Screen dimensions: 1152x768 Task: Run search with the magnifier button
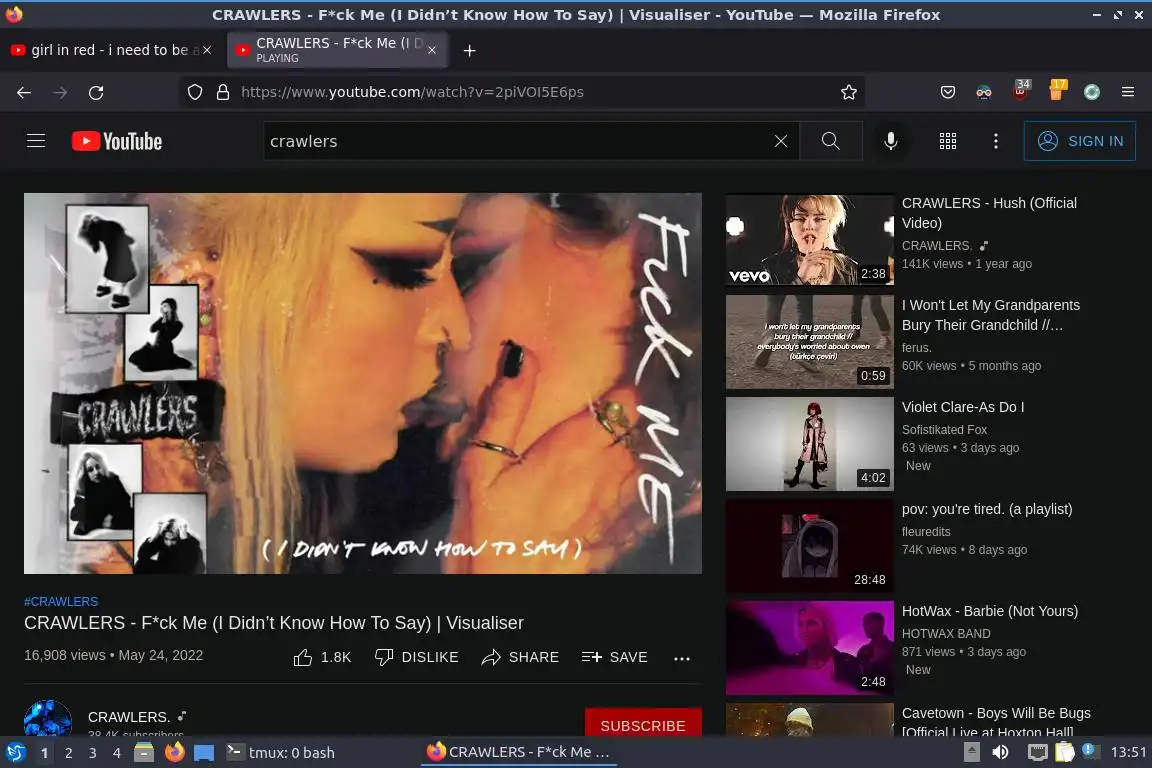point(830,141)
